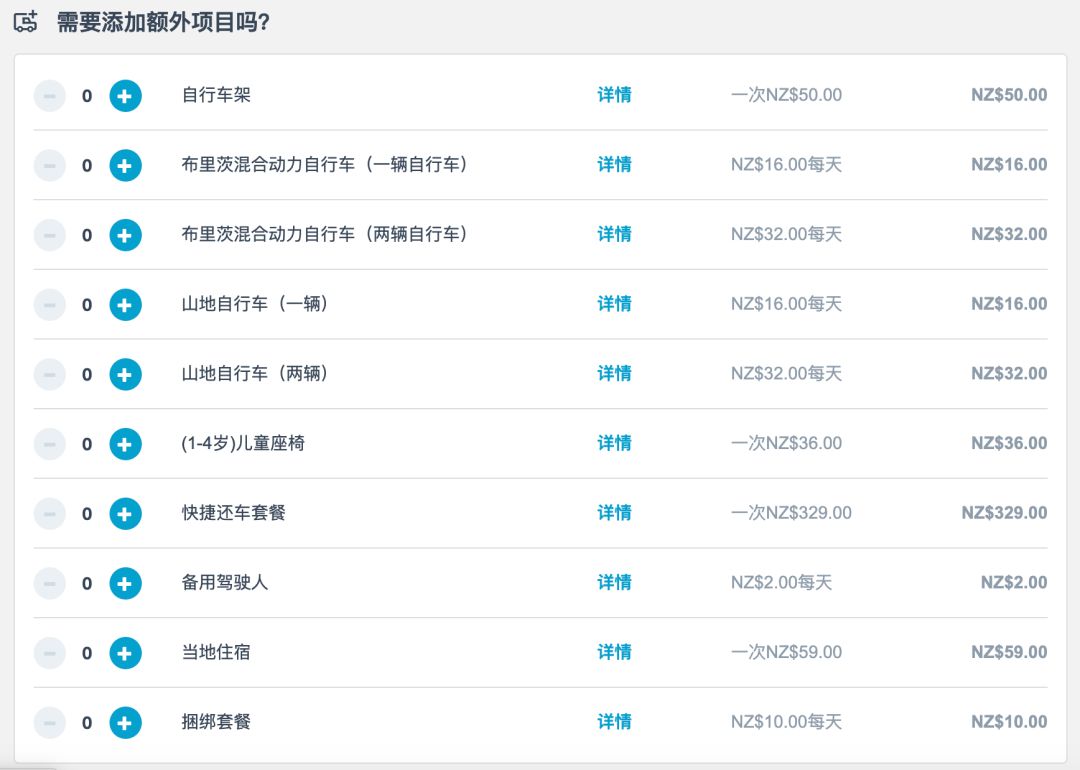Add 山地自行车（两辆） with plus button
This screenshot has width=1080, height=770.
tap(125, 374)
